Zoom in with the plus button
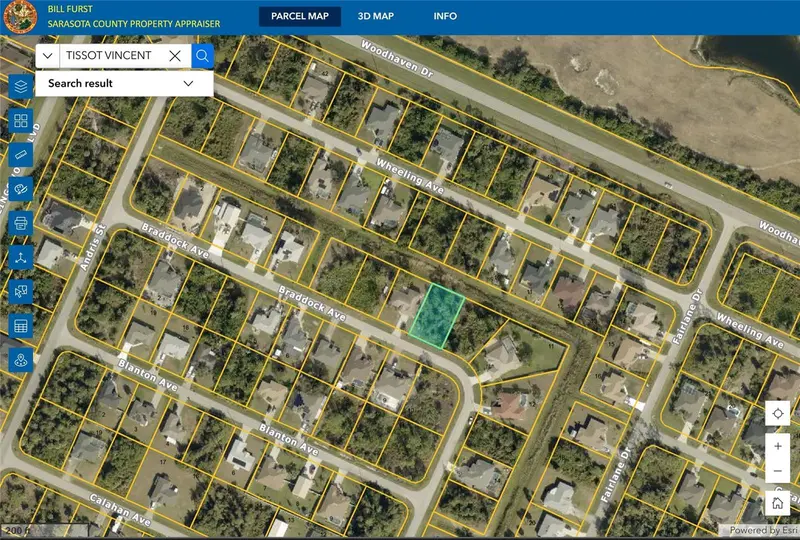 click(x=778, y=446)
